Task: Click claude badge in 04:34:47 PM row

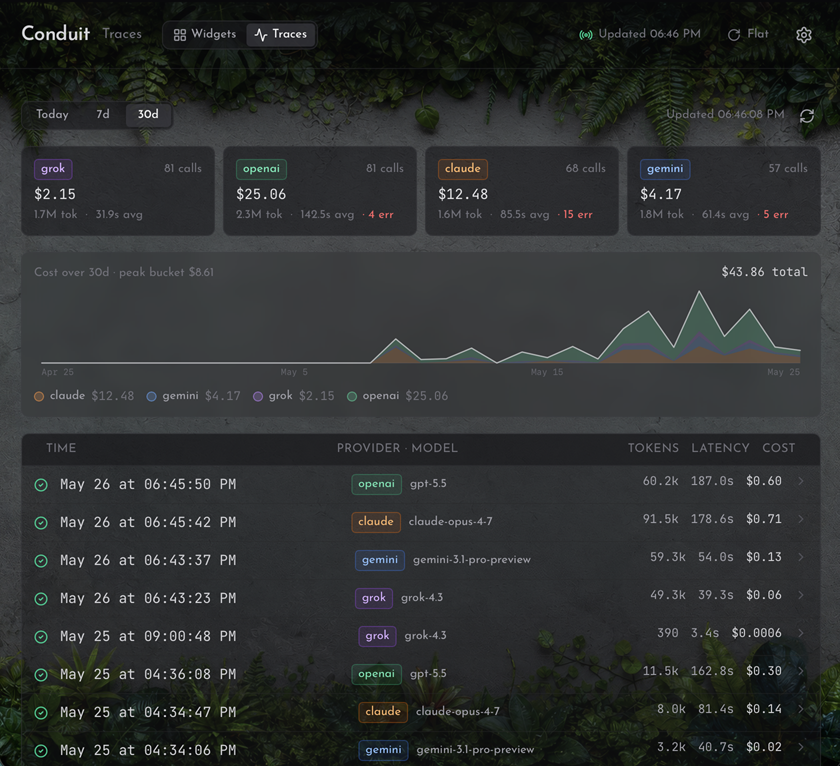Action: (383, 712)
